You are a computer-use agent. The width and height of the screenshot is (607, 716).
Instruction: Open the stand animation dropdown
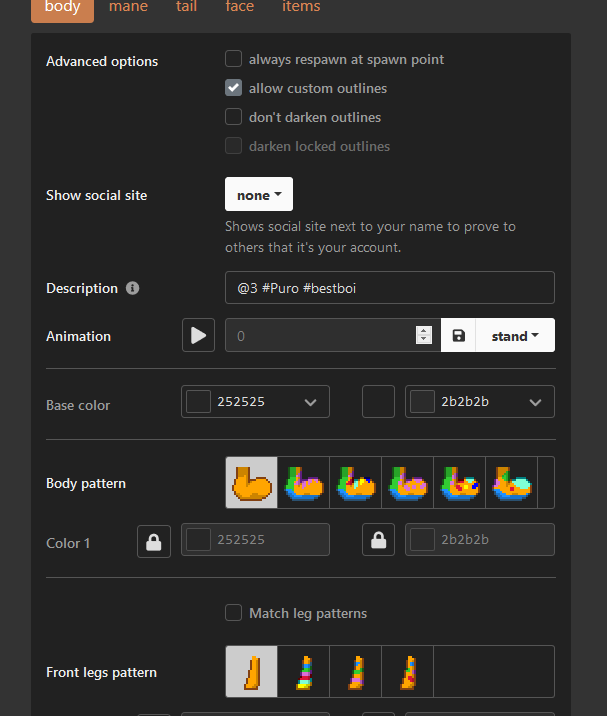(515, 336)
